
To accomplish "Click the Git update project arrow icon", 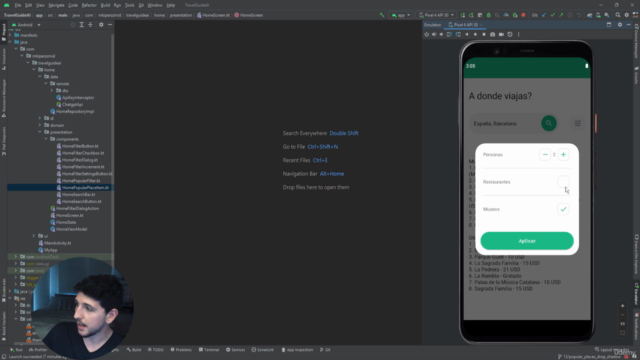I will click(544, 15).
